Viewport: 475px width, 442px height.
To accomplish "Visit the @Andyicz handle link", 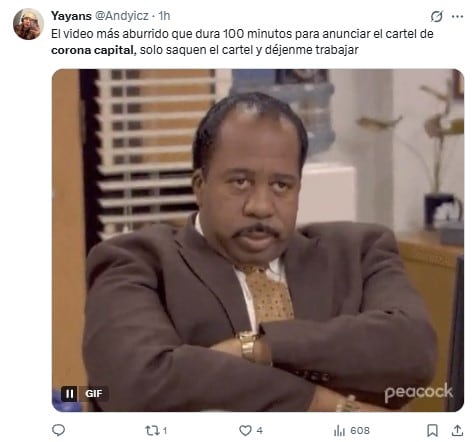I will (122, 16).
